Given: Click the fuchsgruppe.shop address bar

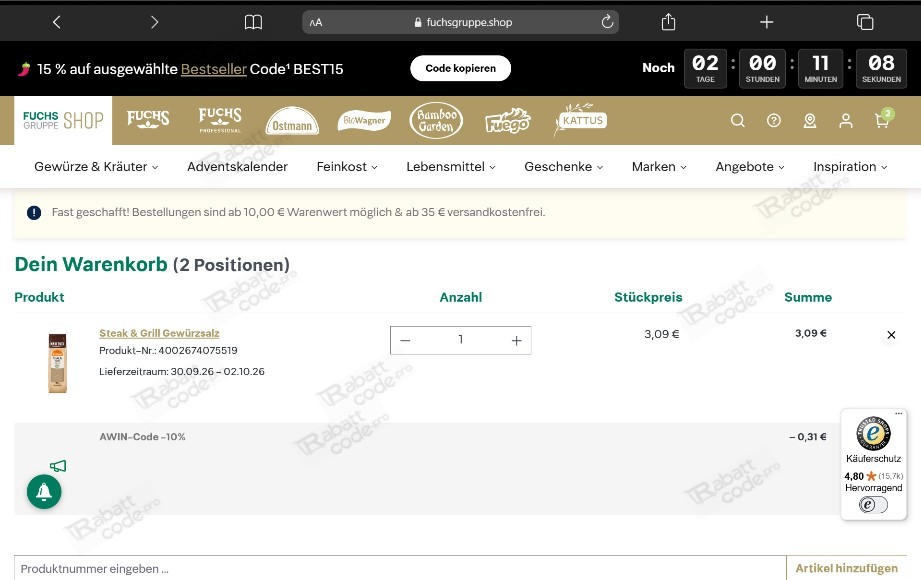Looking at the screenshot, I should click(x=460, y=22).
